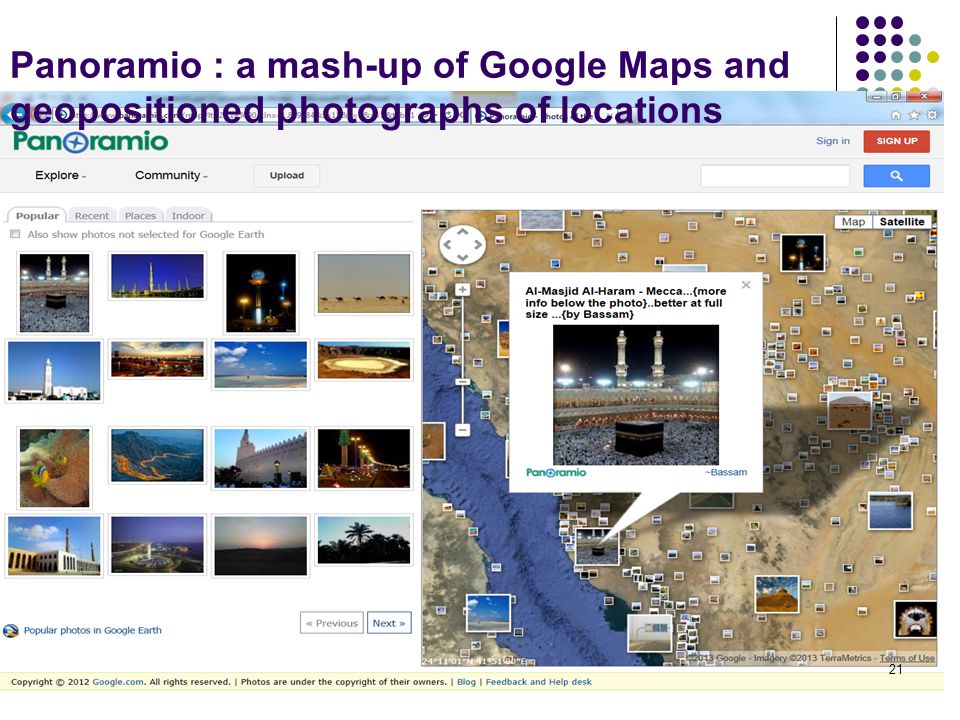Open Popular photos in Google Earth link
The width and height of the screenshot is (960, 720).
click(92, 631)
